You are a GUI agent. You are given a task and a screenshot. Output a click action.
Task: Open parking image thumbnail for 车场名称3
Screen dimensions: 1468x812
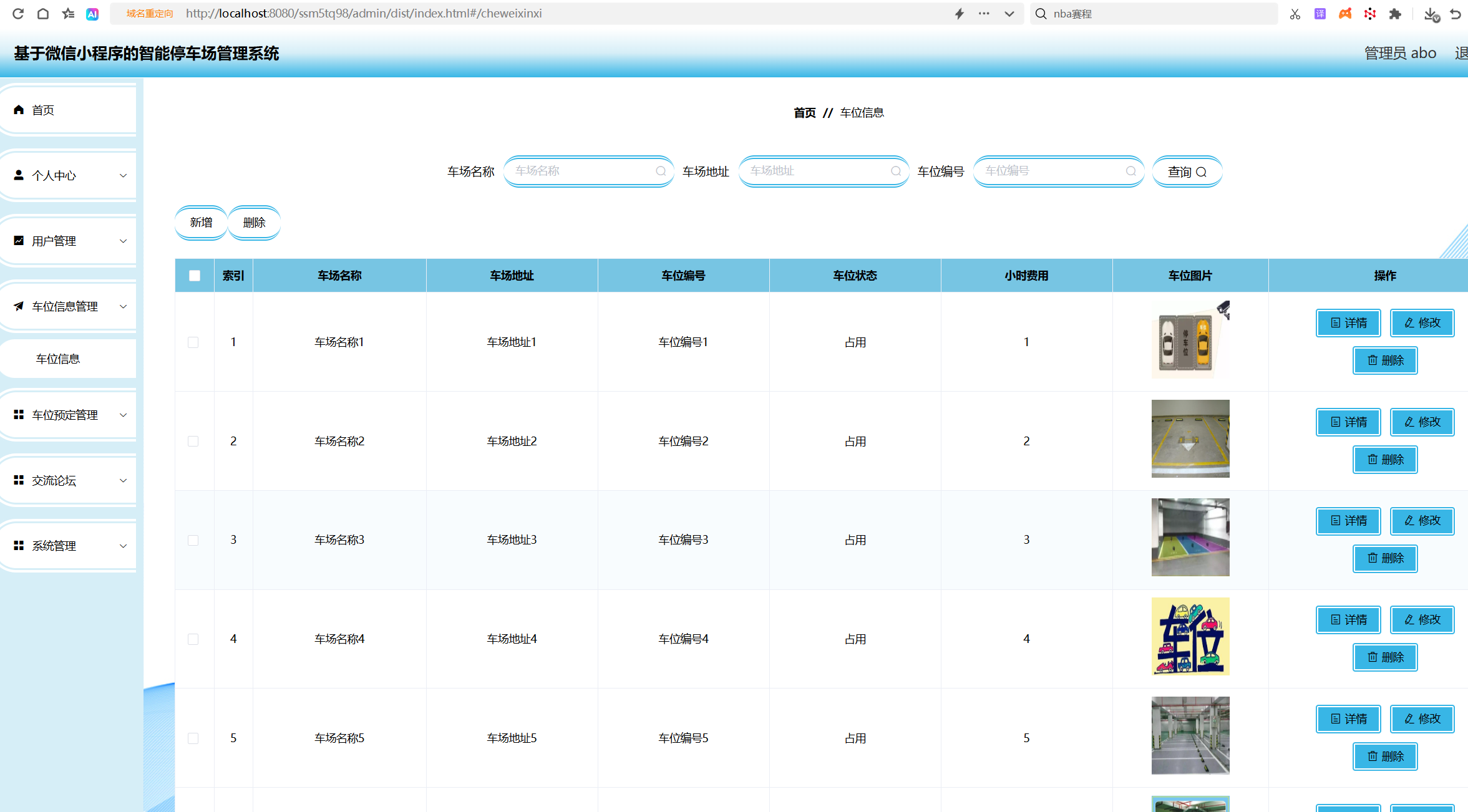click(x=1190, y=538)
